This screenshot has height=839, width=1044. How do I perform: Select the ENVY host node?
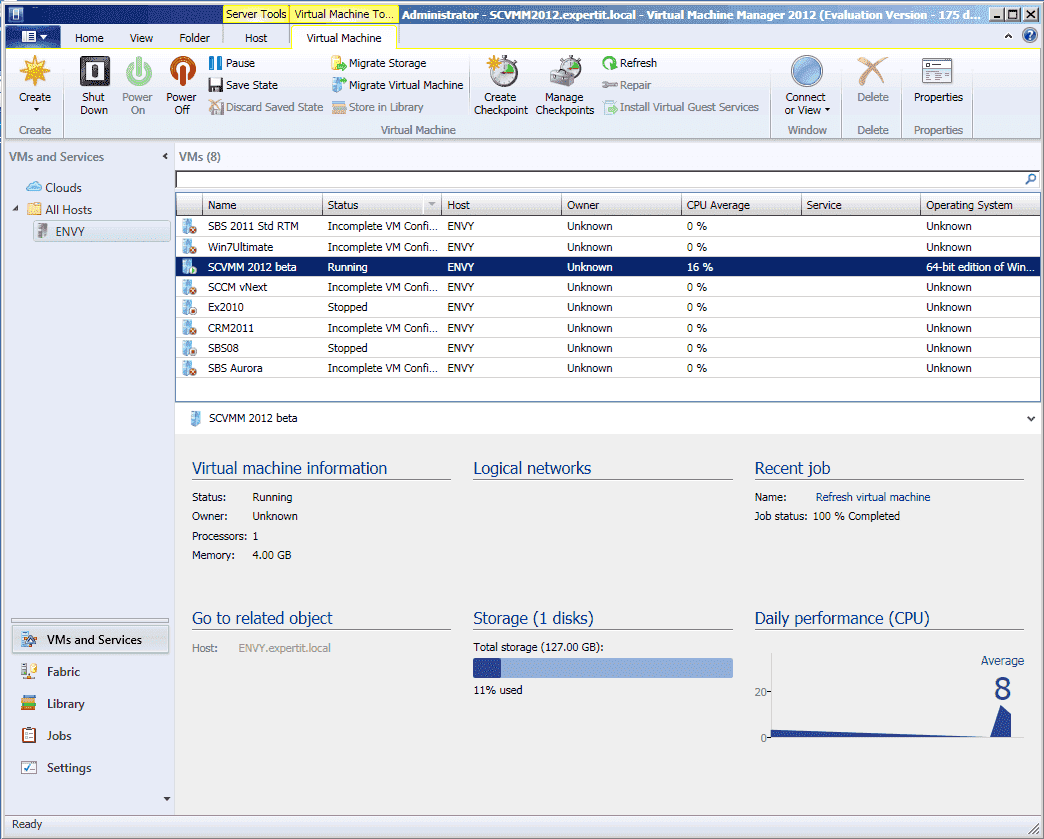point(102,232)
